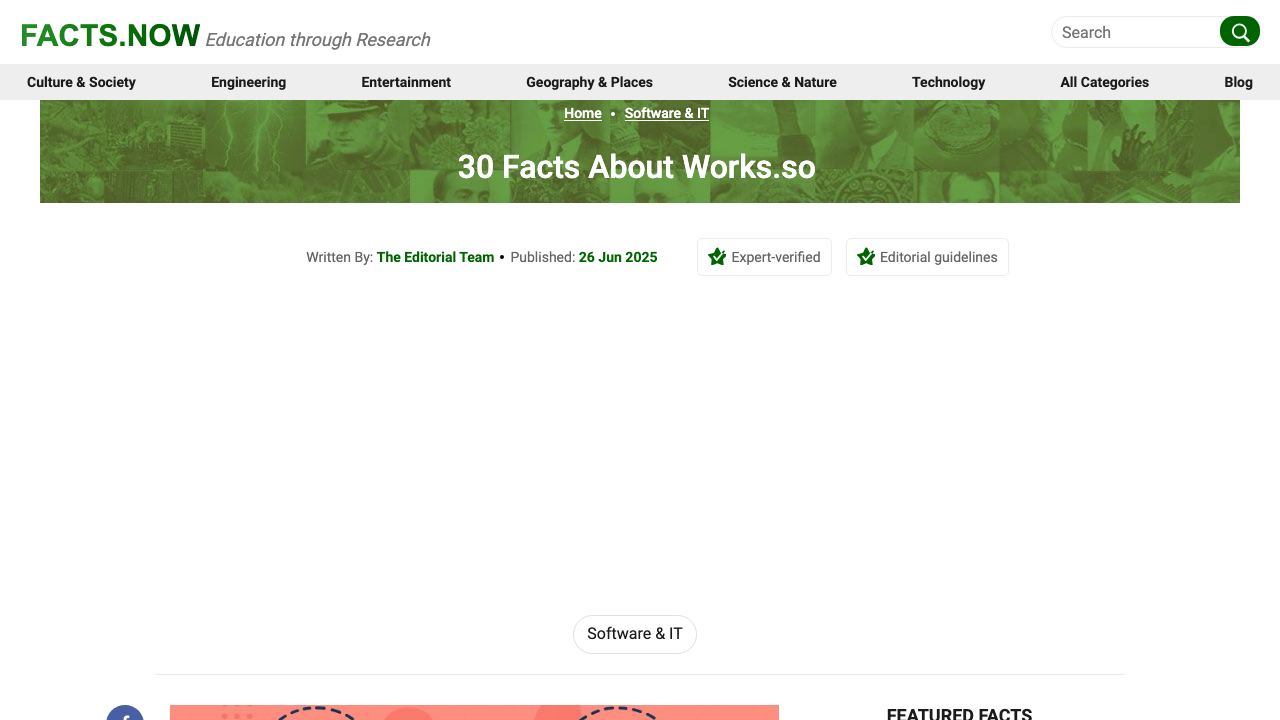The image size is (1280, 720).
Task: Focus the Search input field
Action: click(1136, 32)
